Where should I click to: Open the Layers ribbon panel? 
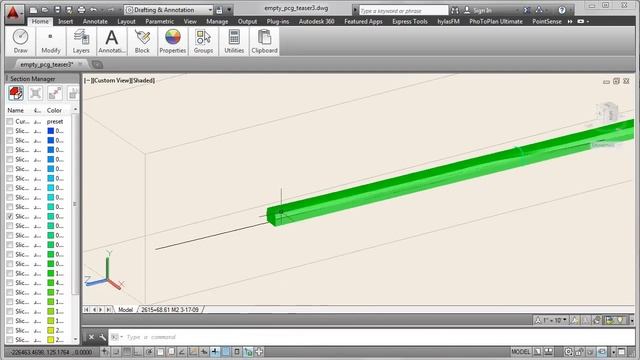81,41
